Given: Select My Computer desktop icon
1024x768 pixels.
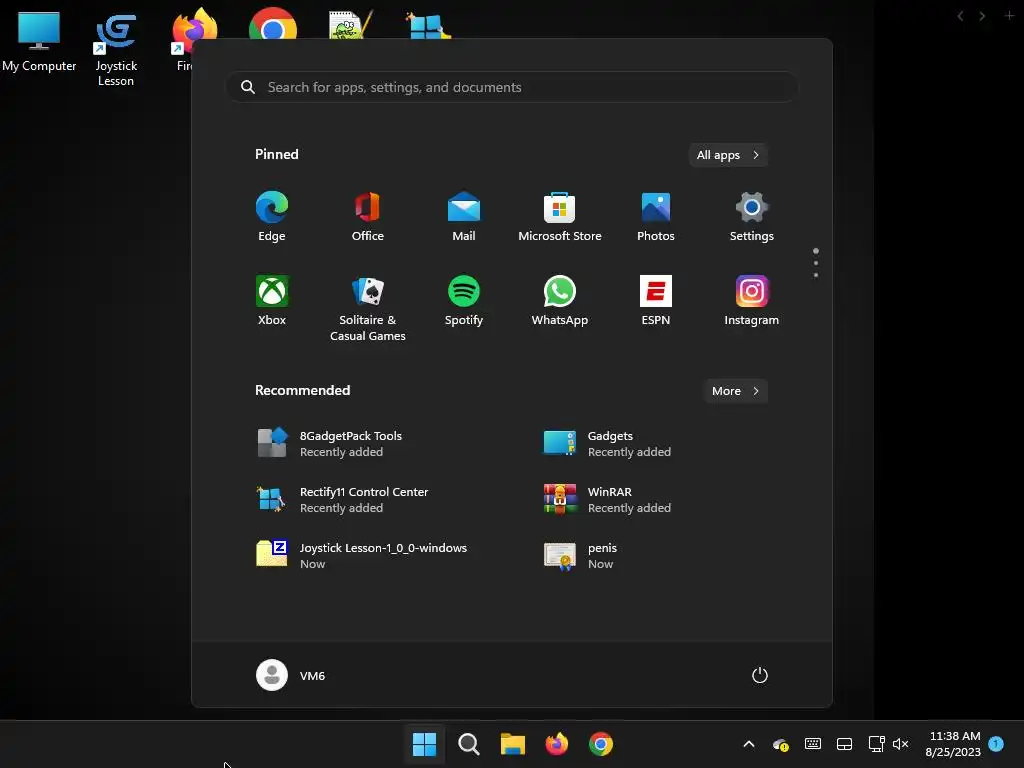Looking at the screenshot, I should point(39,41).
